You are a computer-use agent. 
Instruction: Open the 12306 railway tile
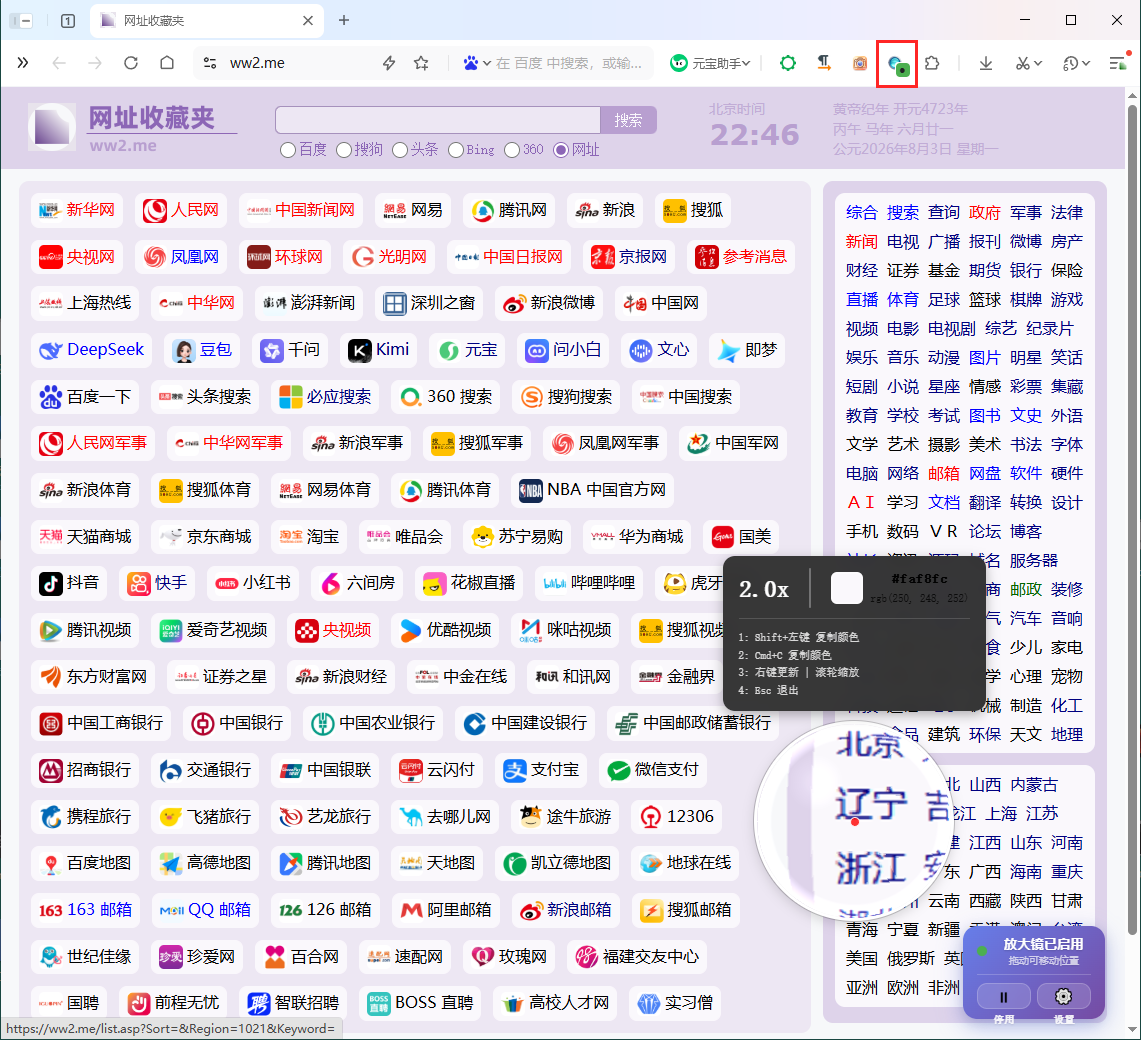[x=677, y=817]
